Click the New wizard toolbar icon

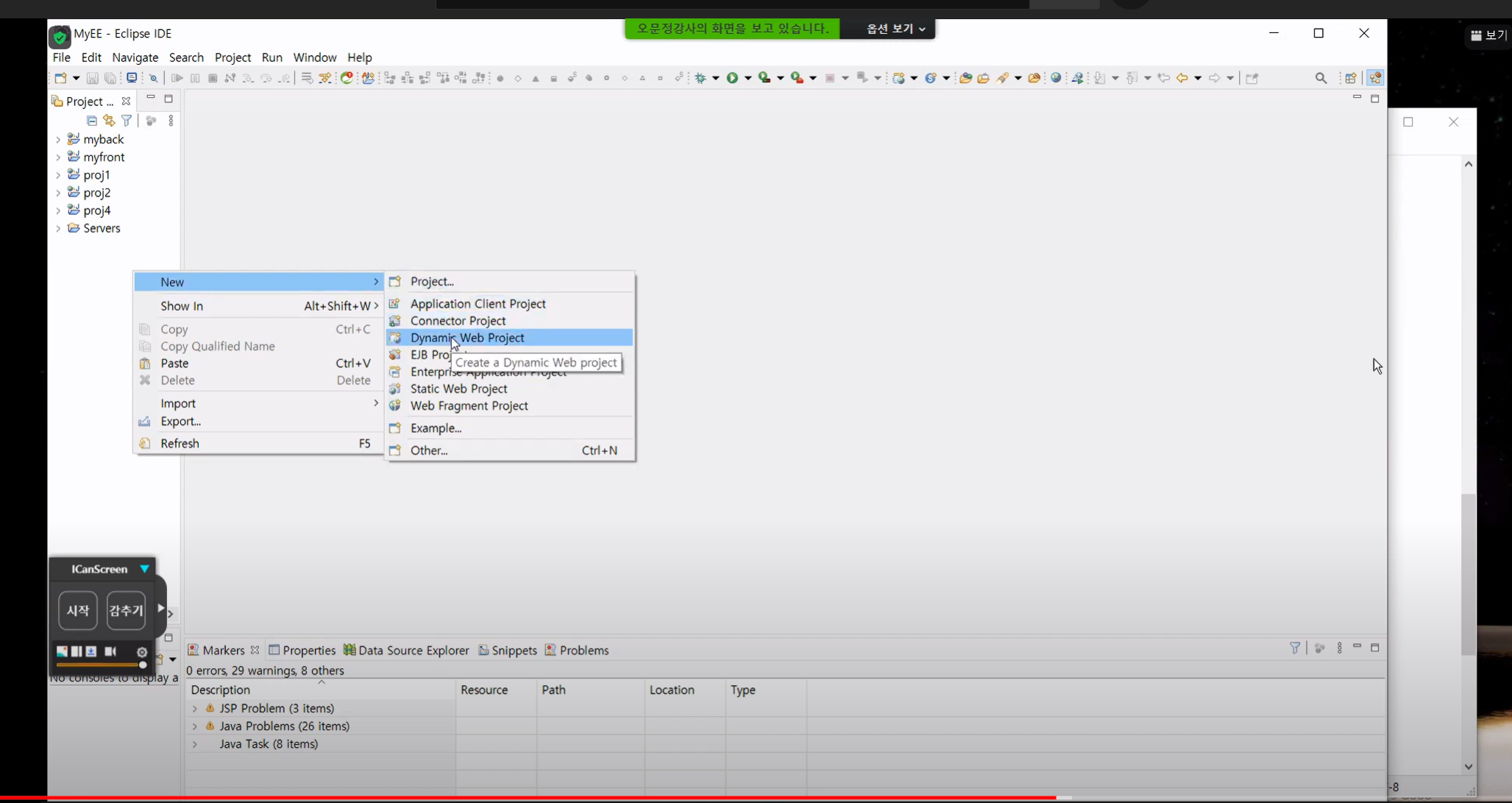point(60,78)
